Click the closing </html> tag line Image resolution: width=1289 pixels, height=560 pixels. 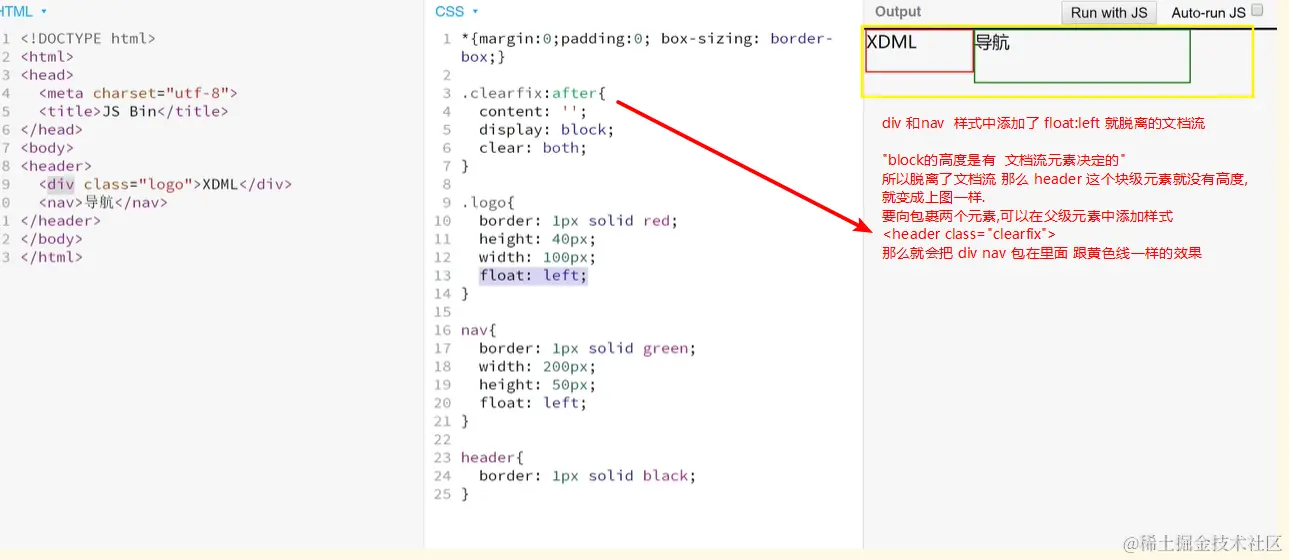[51, 257]
